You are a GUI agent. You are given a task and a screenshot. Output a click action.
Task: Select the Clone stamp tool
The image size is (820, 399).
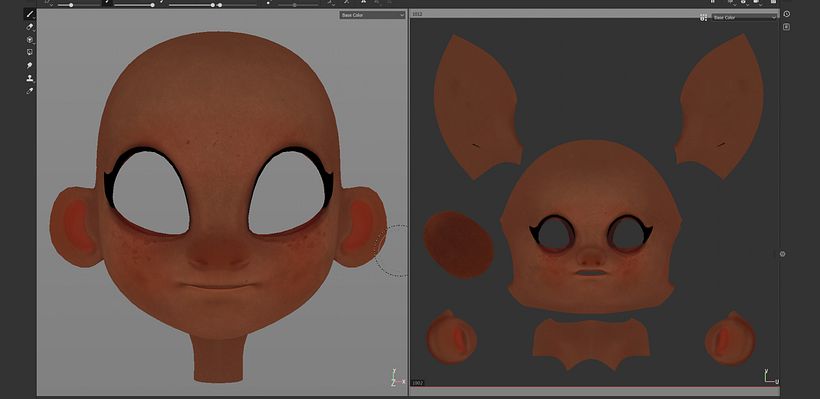pyautogui.click(x=30, y=78)
